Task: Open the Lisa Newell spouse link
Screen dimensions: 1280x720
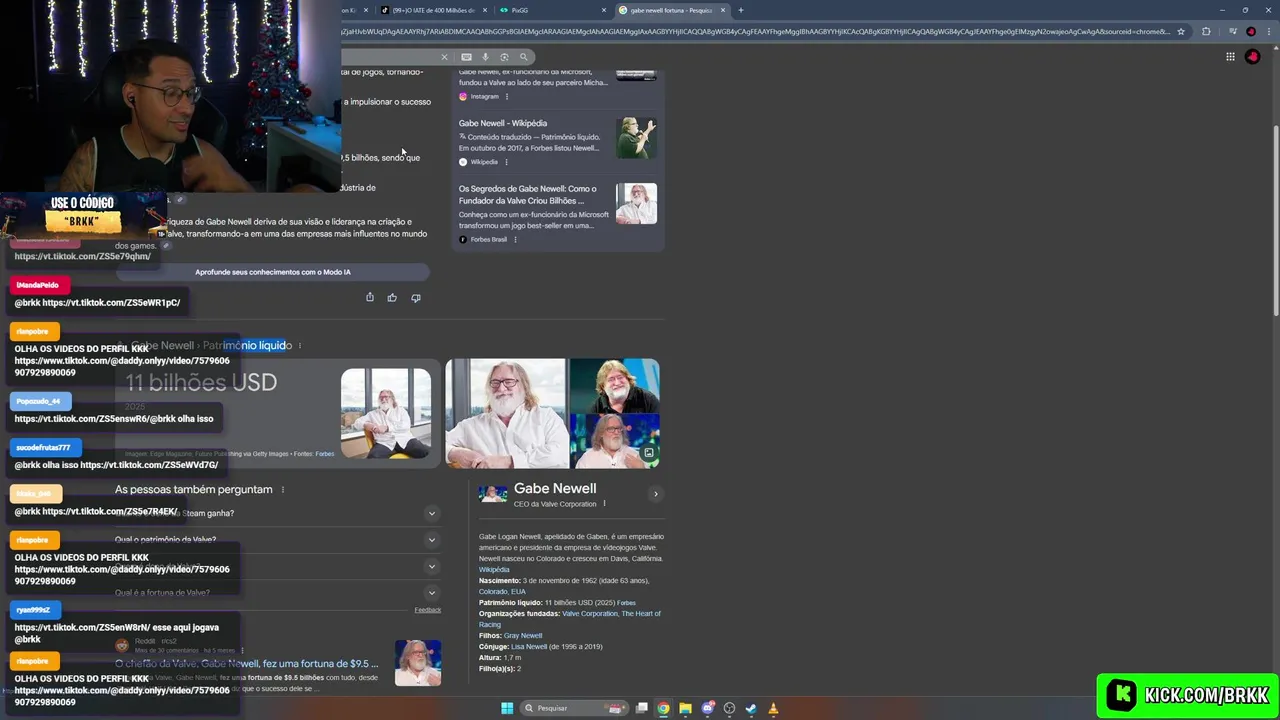Action: (529, 647)
